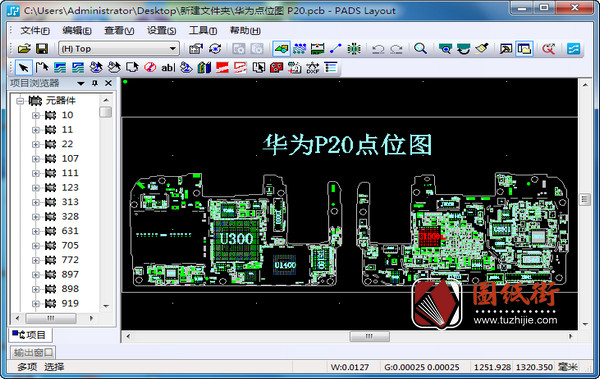Click the paintbrush icon in the main toolbar
This screenshot has height=379, width=600.
pos(482,49)
